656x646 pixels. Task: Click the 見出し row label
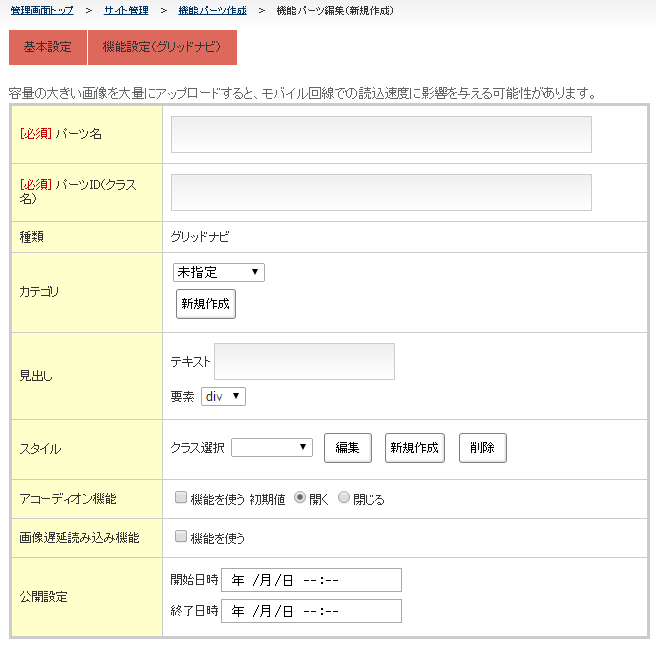click(x=36, y=376)
